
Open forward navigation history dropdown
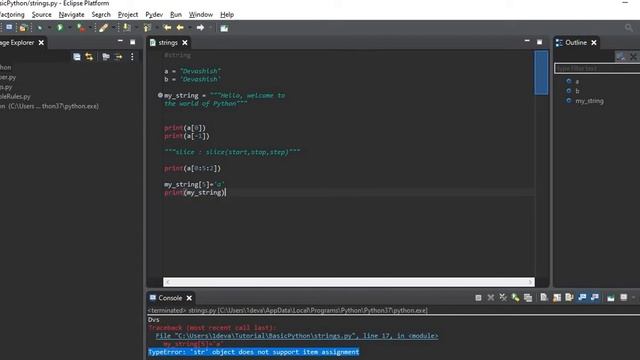click(210, 28)
